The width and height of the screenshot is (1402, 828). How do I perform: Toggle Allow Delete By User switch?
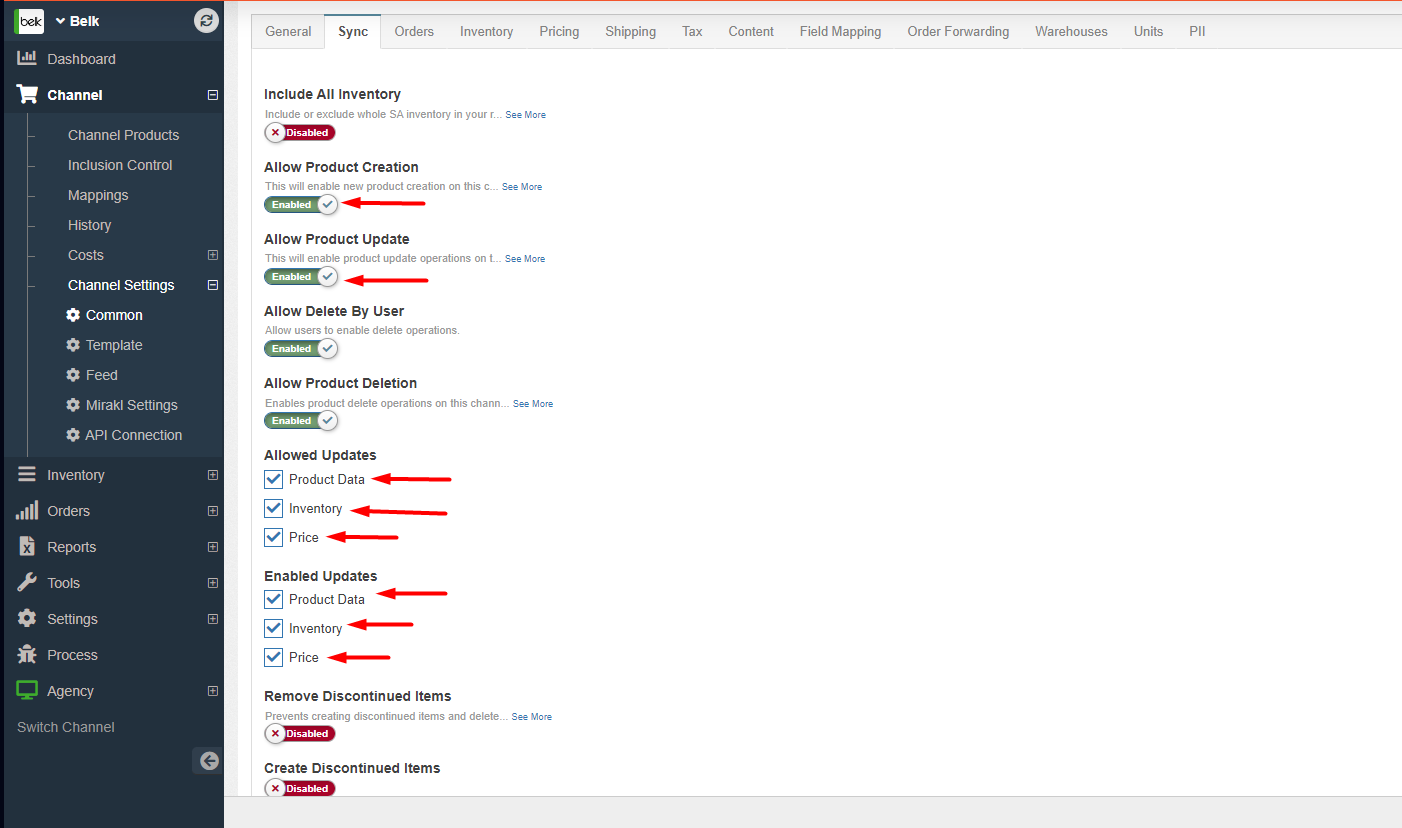(x=301, y=348)
